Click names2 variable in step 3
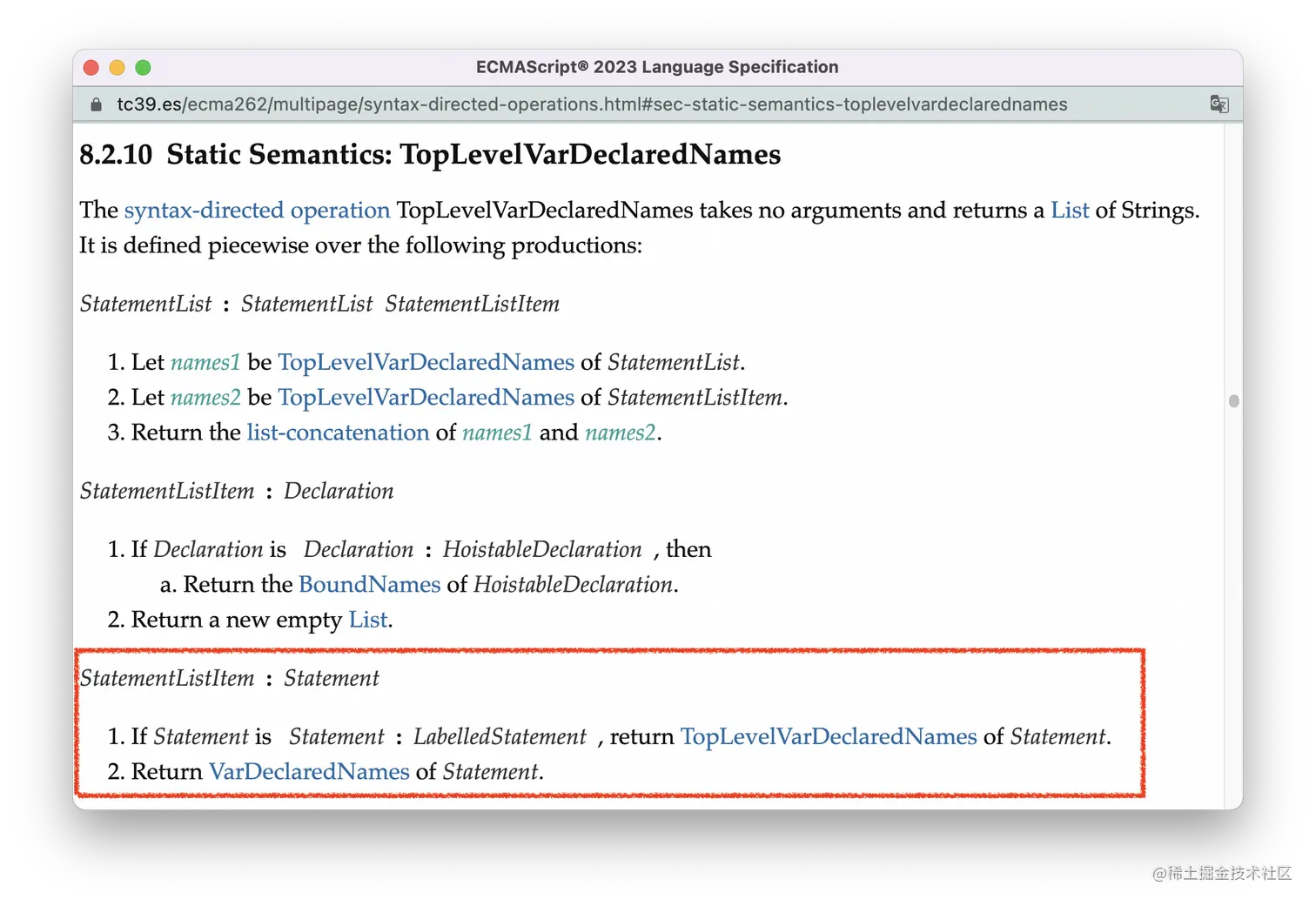 (x=620, y=433)
